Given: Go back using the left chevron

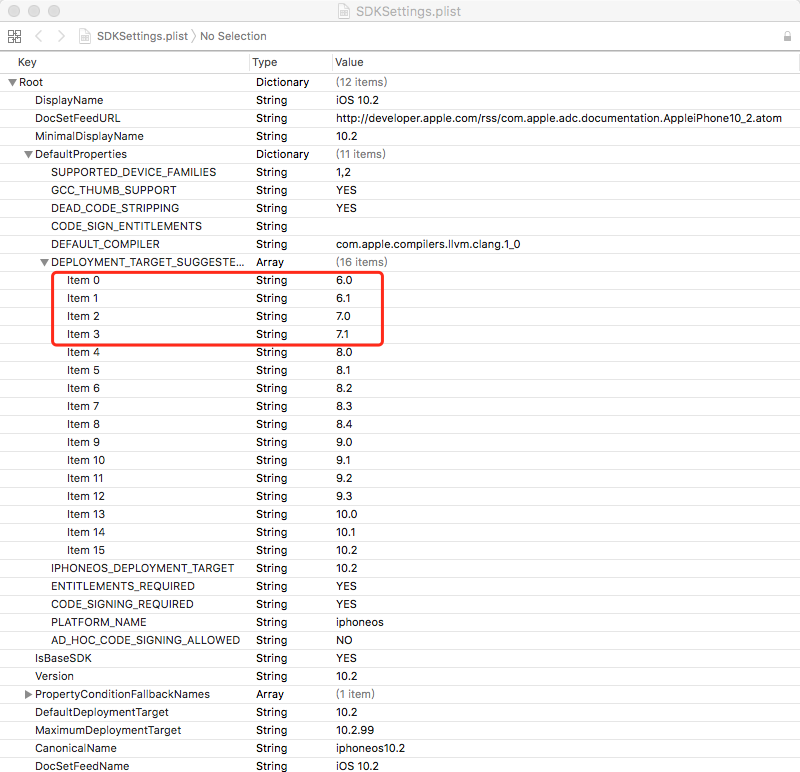Looking at the screenshot, I should 39,36.
